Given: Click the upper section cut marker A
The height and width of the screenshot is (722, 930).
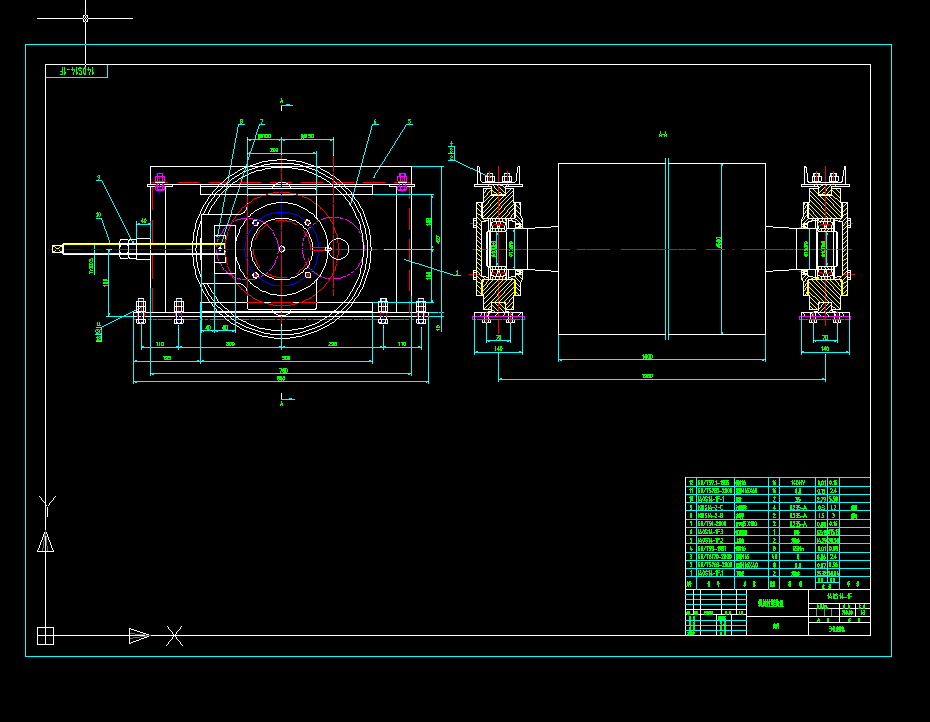Looking at the screenshot, I should (x=282, y=101).
